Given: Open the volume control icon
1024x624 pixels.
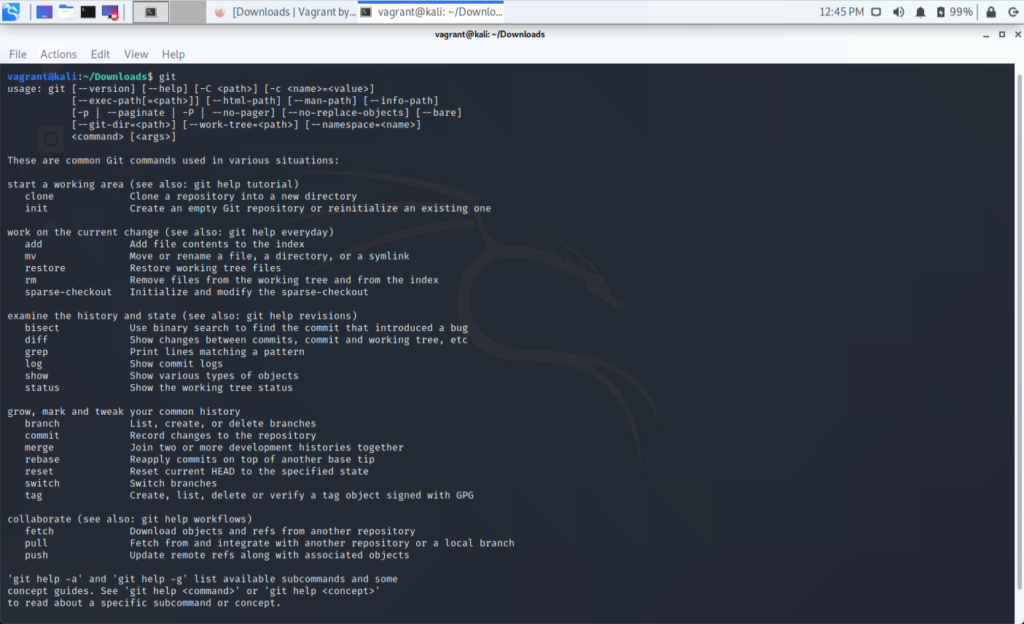Looking at the screenshot, I should tap(896, 12).
